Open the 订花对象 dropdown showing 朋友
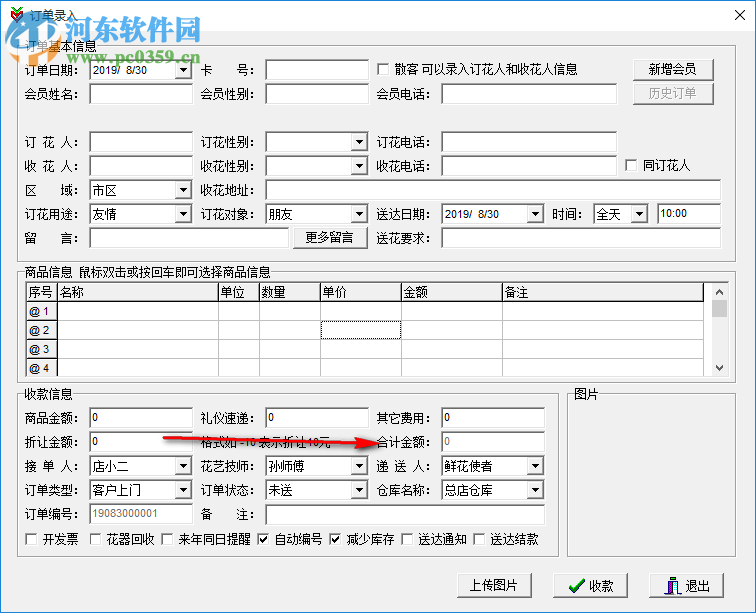 pos(359,214)
